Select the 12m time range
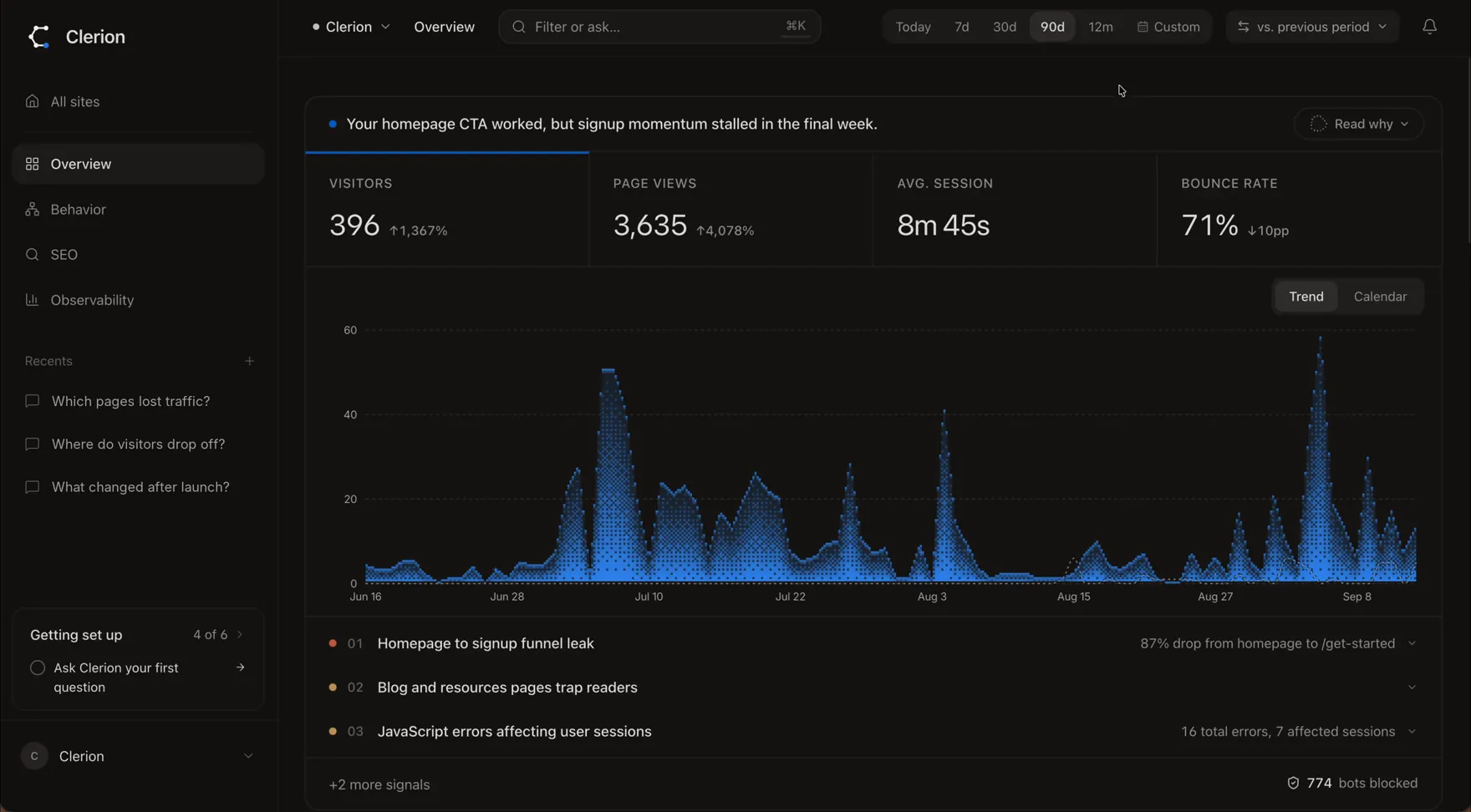The image size is (1471, 812). pyautogui.click(x=1100, y=27)
